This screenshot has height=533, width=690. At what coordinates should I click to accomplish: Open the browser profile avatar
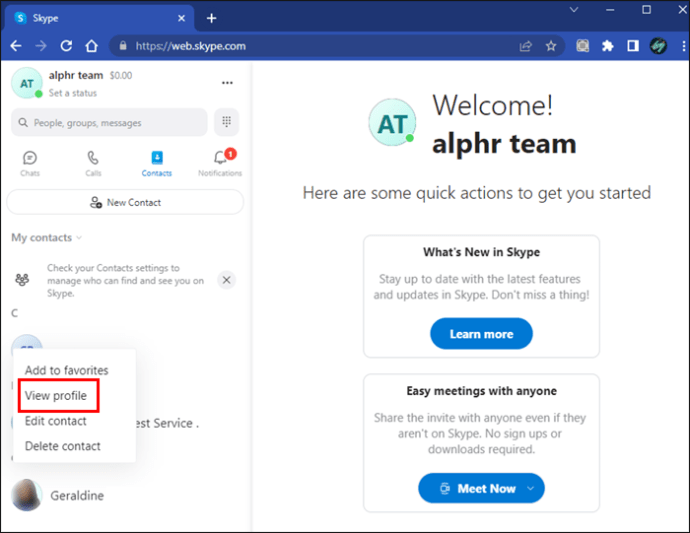click(x=658, y=46)
